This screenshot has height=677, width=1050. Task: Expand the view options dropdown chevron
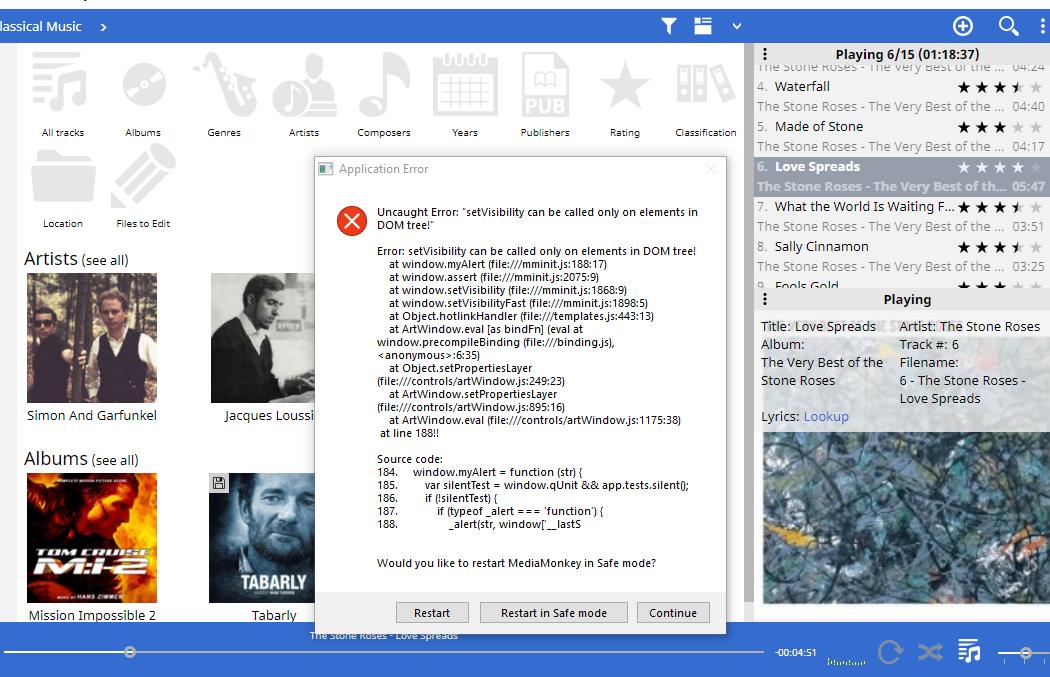(x=737, y=27)
